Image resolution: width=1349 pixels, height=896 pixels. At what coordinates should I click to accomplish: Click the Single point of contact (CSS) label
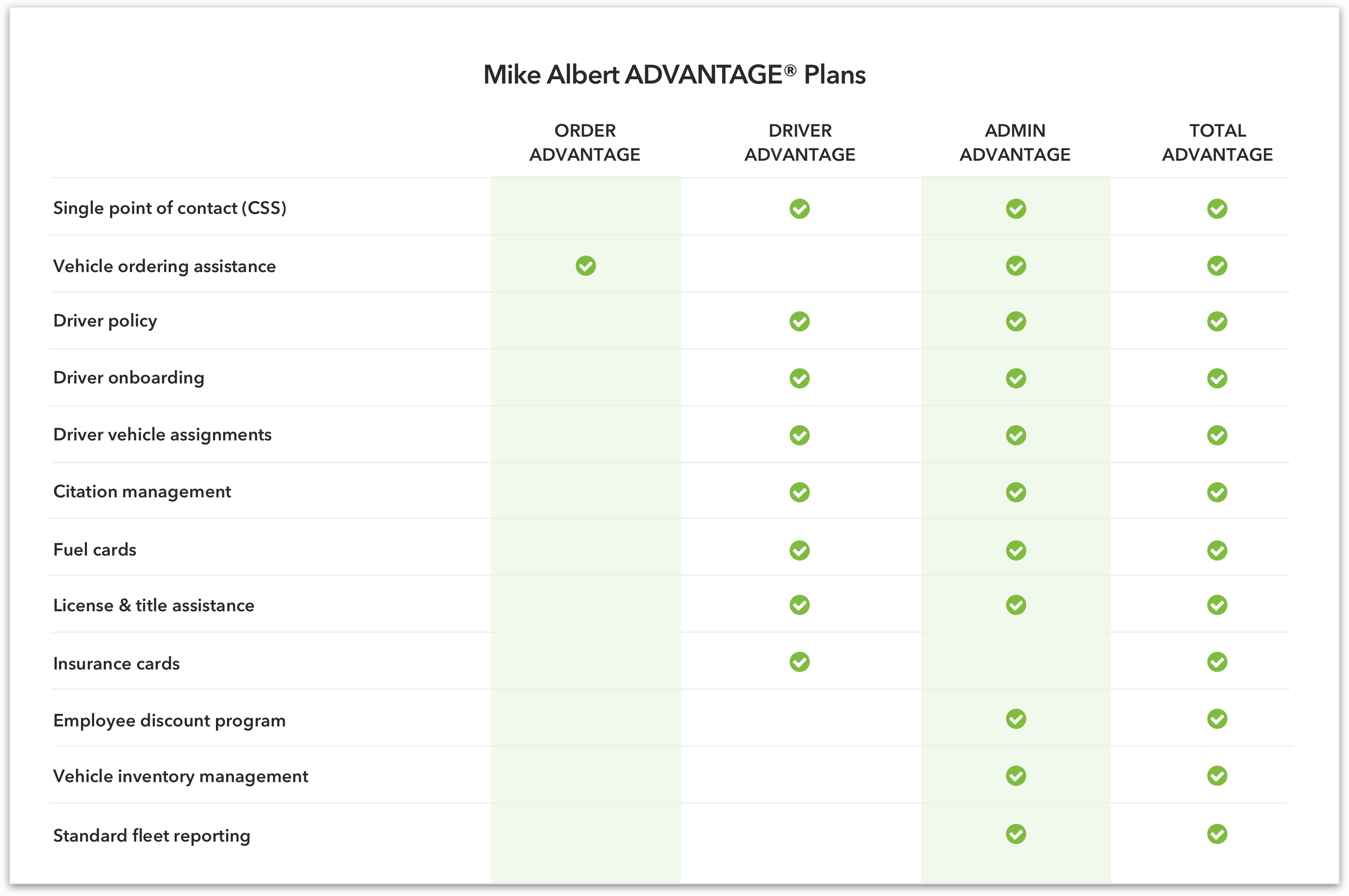point(170,208)
